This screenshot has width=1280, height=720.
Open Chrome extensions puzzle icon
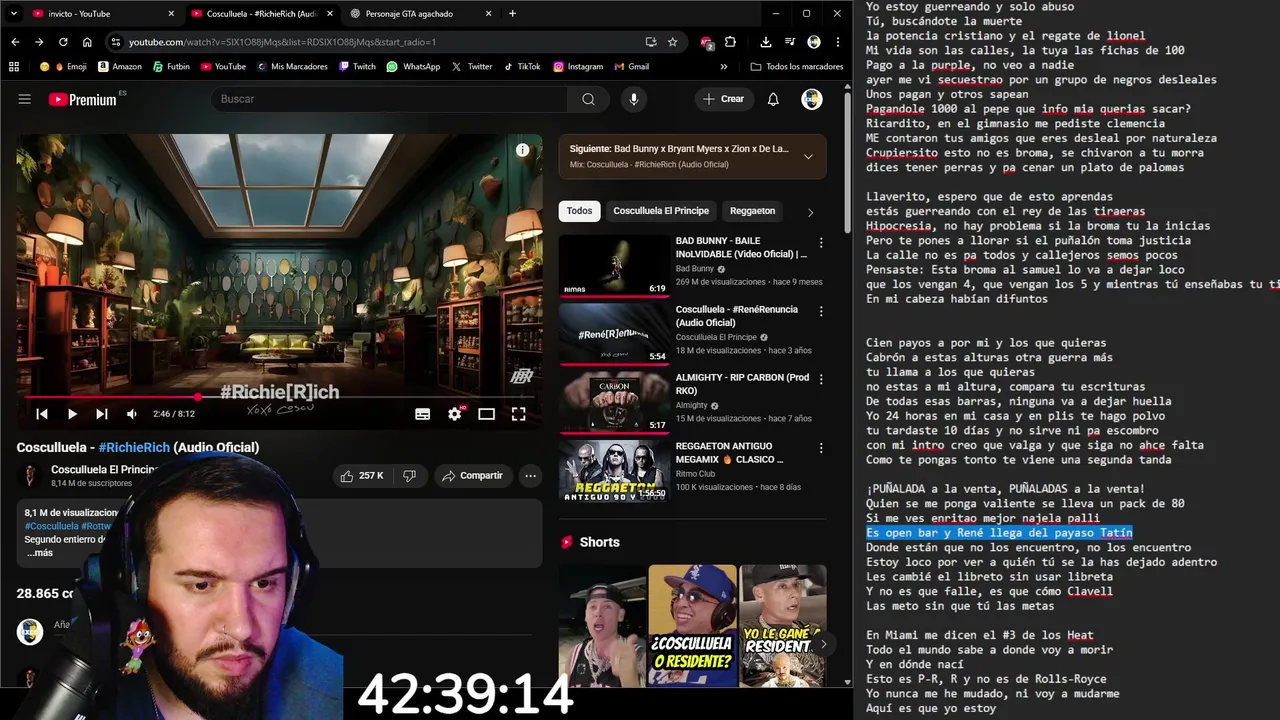730,42
